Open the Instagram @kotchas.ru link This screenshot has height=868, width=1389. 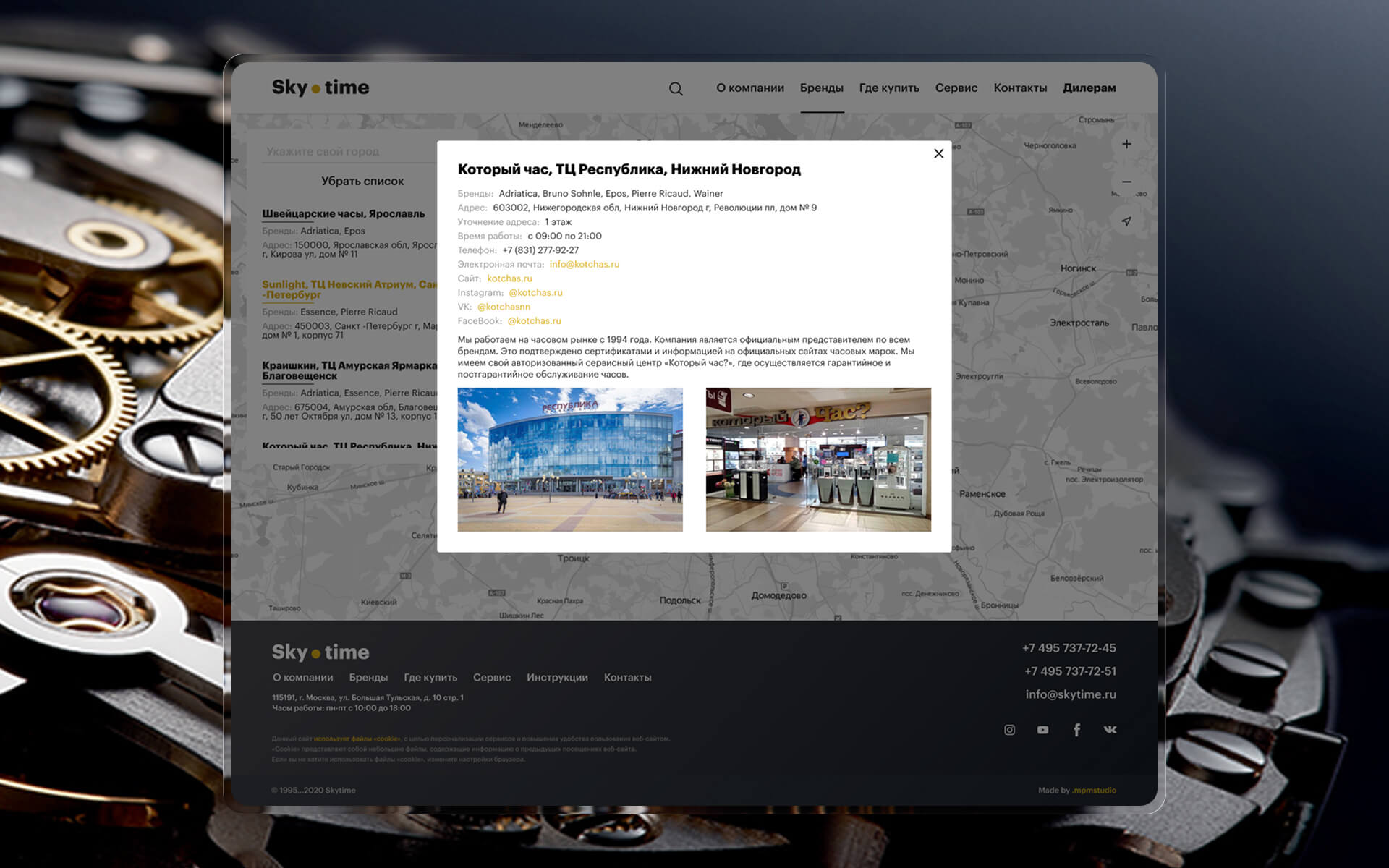535,292
